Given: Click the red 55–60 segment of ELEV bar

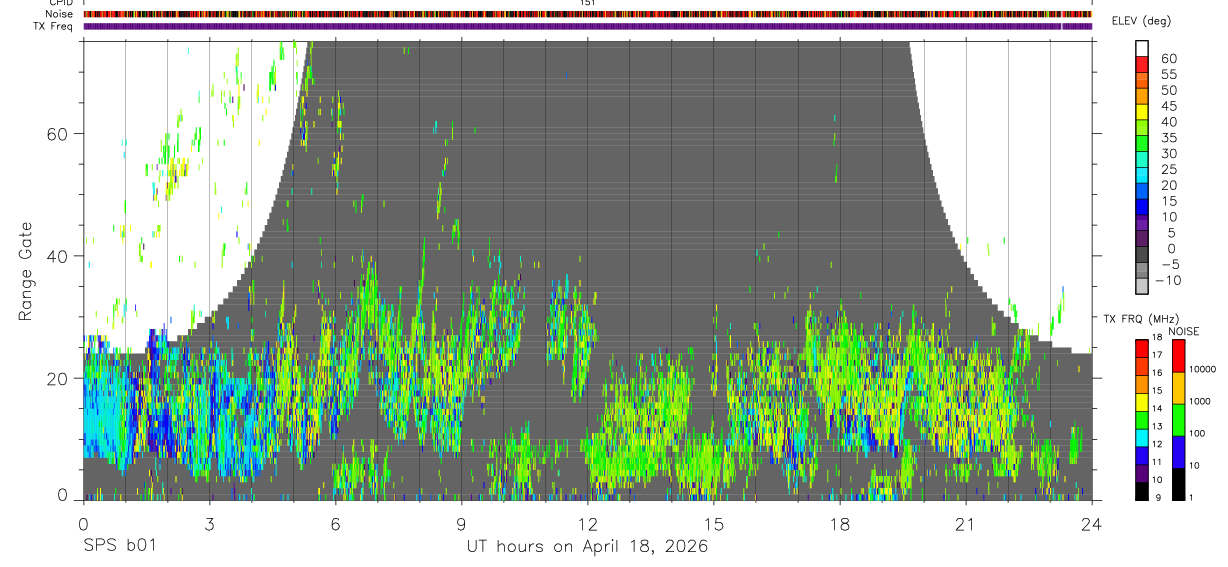Looking at the screenshot, I should tap(1142, 66).
